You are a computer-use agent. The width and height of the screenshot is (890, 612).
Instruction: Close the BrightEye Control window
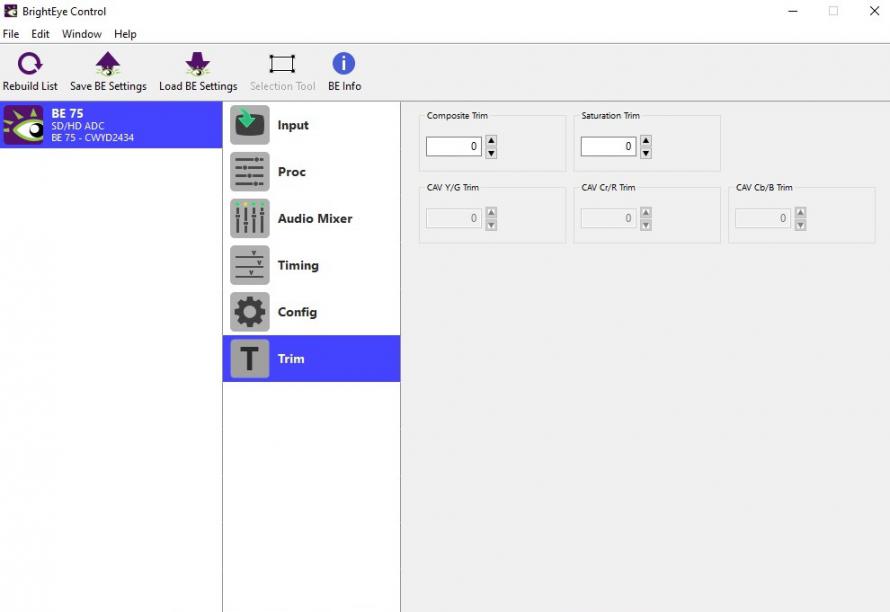(874, 11)
